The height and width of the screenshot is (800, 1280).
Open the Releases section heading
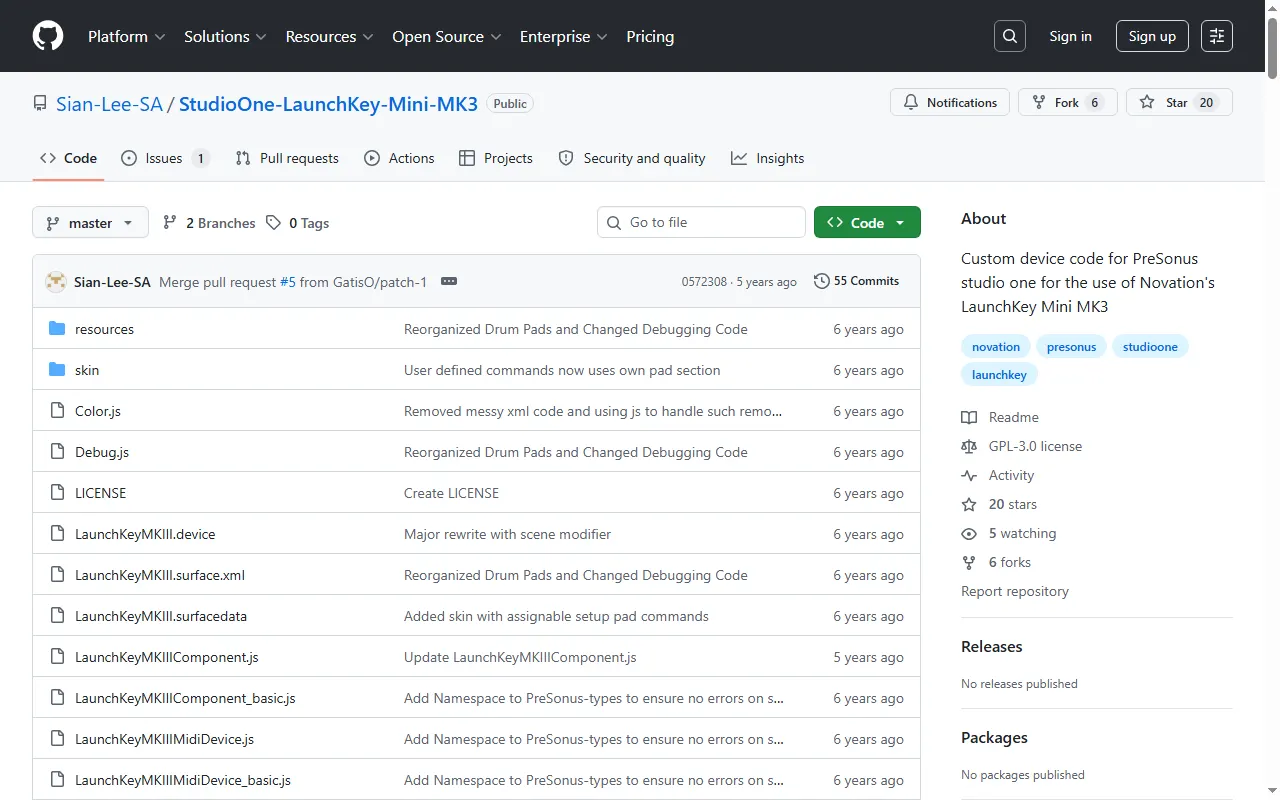(992, 647)
